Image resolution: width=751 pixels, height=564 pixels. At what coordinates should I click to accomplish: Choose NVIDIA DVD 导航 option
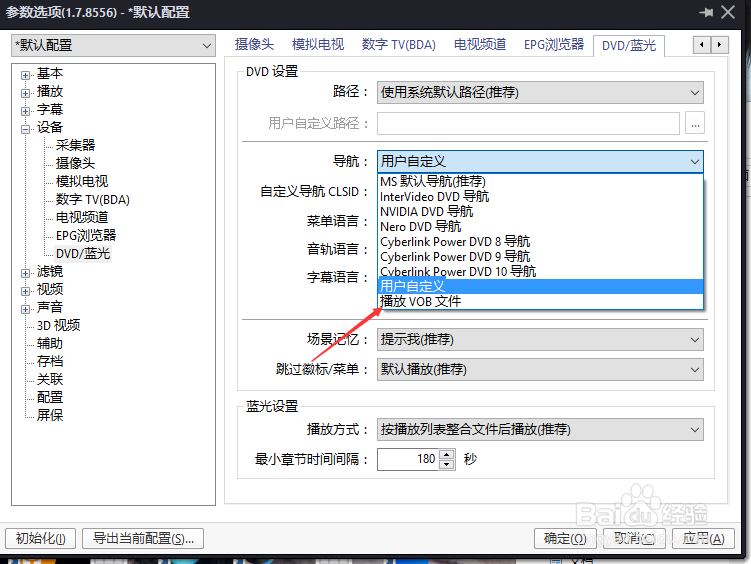[x=540, y=212]
